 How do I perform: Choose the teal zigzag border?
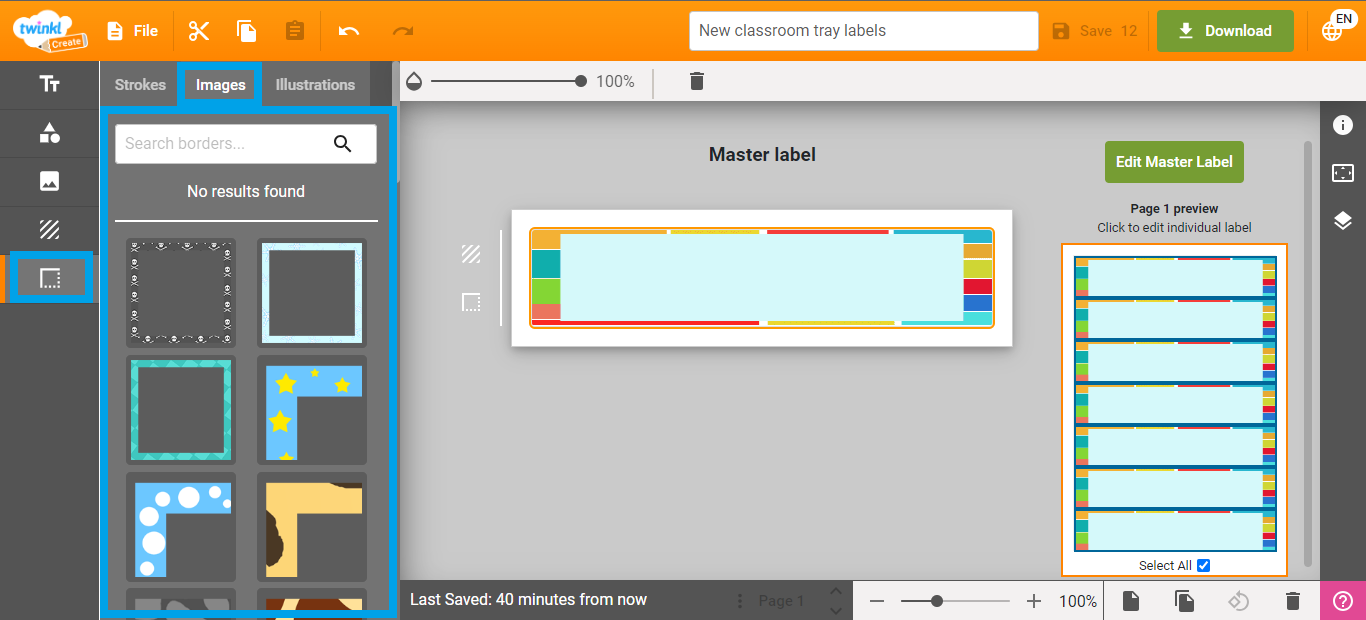(181, 410)
